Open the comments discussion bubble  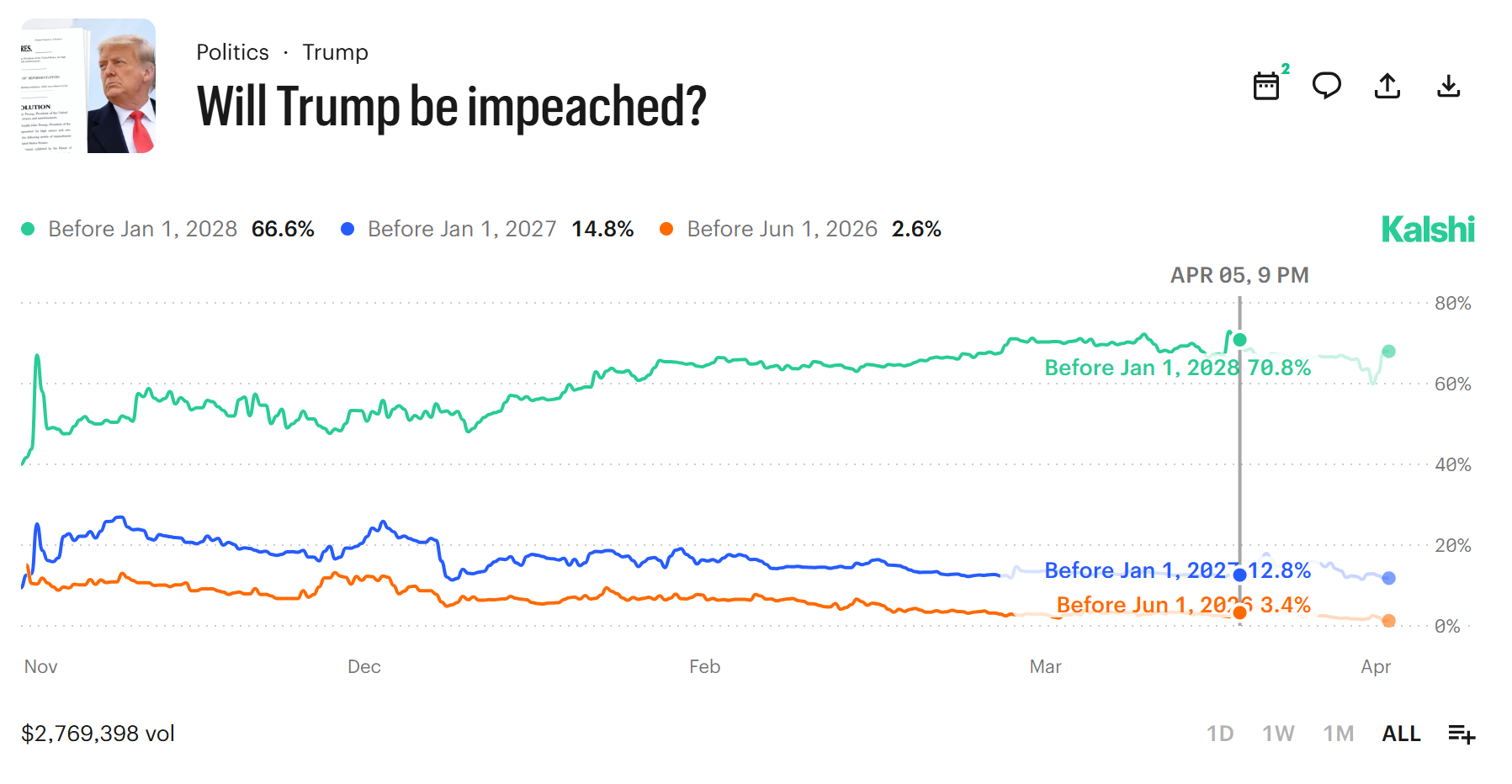click(1328, 85)
